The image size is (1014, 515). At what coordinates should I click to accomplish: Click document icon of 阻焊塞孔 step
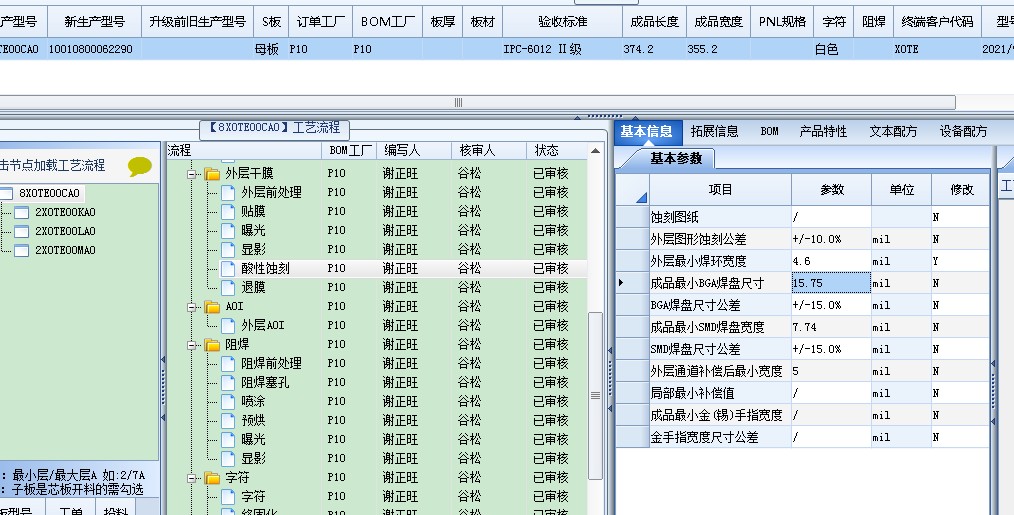tap(228, 382)
